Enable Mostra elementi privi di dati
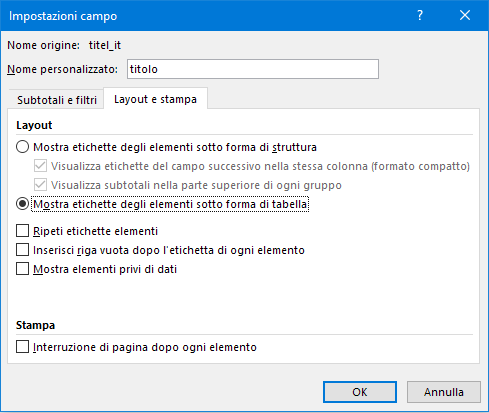The height and width of the screenshot is (413, 489). pyautogui.click(x=22, y=269)
